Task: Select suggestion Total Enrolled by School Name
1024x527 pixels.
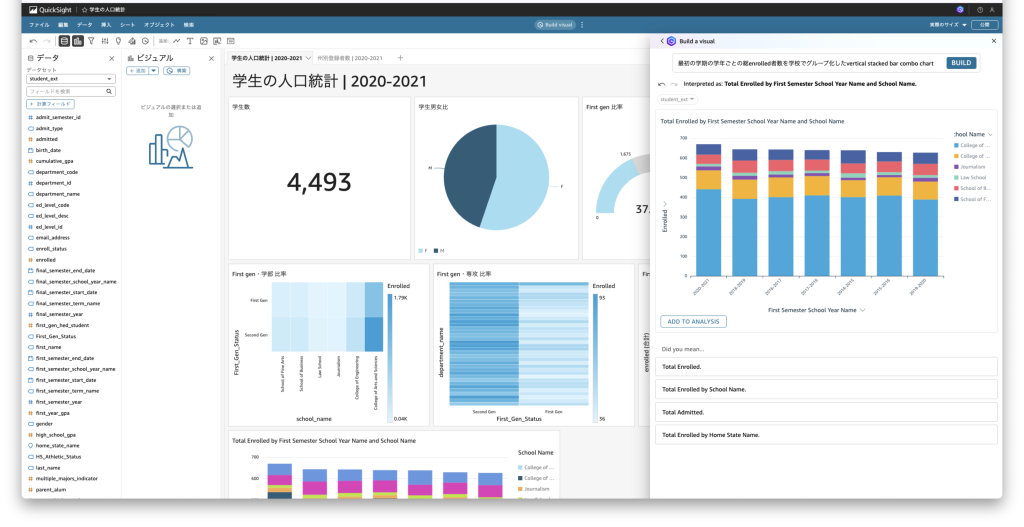Action: [x=826, y=389]
